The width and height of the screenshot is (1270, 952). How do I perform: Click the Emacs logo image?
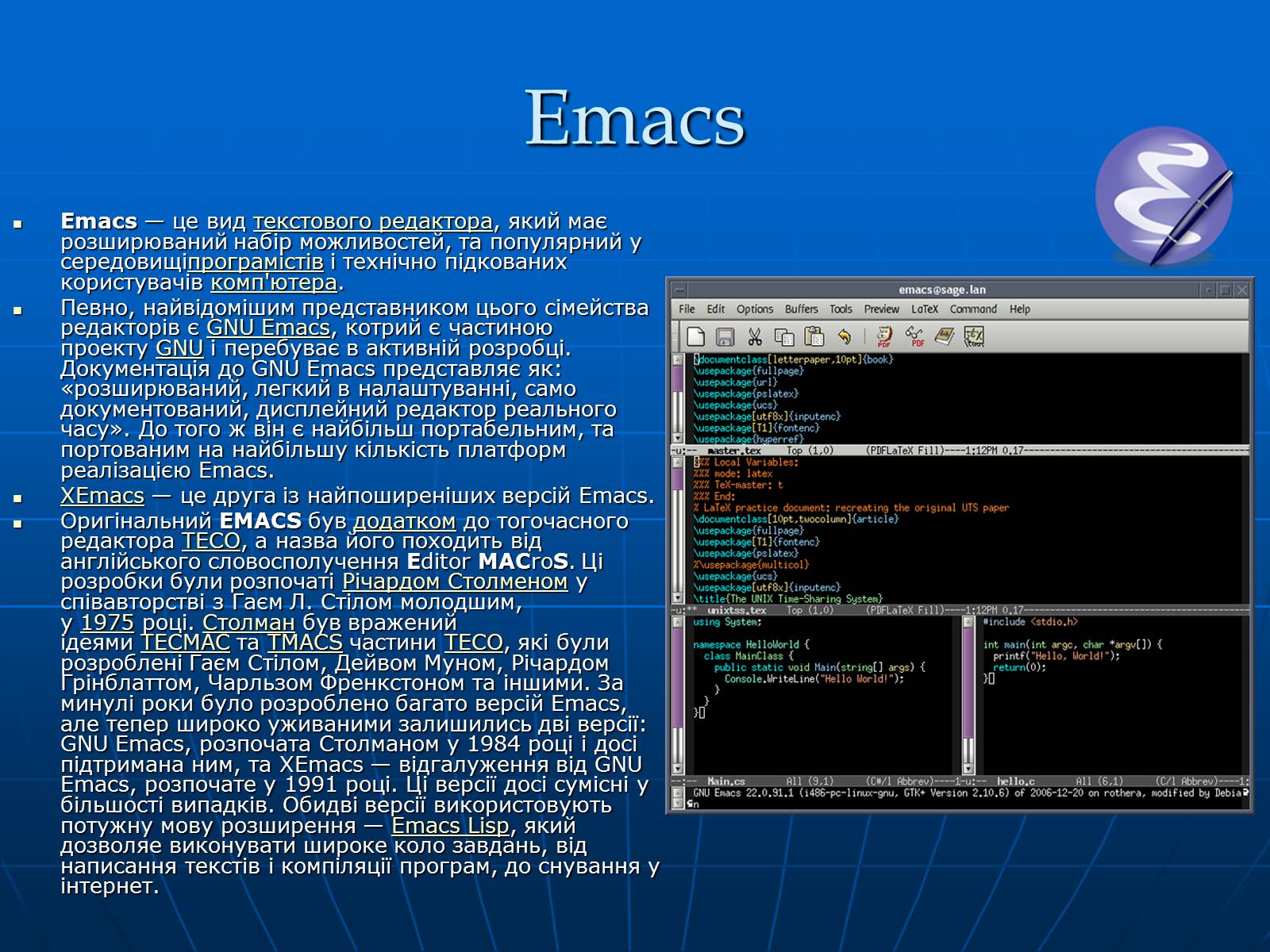pos(1164,195)
